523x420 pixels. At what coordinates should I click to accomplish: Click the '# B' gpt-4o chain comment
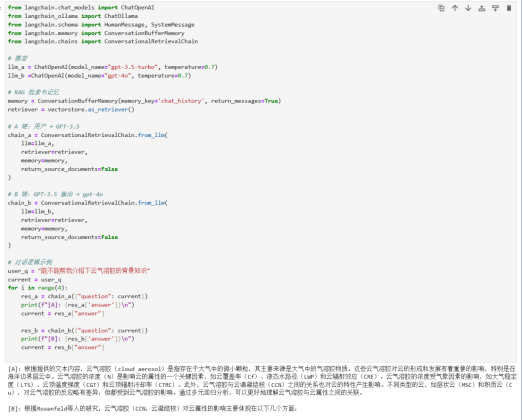[x=55, y=194]
